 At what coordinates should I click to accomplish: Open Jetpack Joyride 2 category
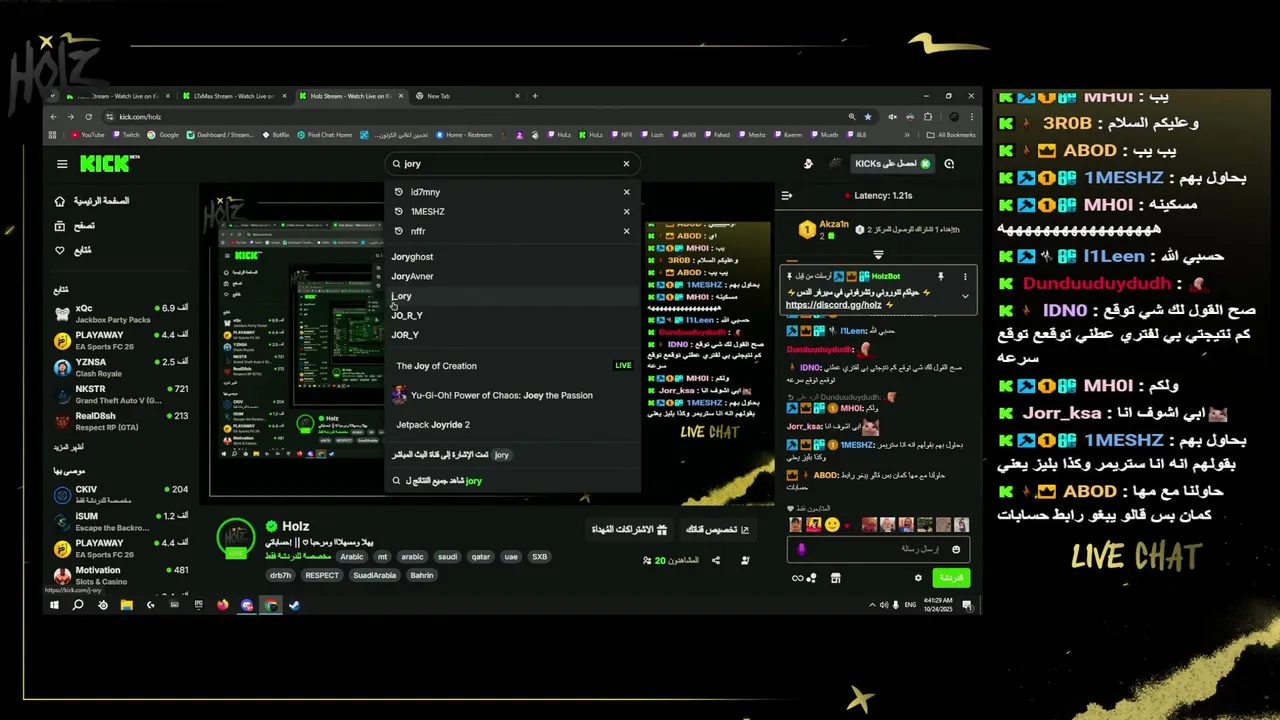click(512, 425)
